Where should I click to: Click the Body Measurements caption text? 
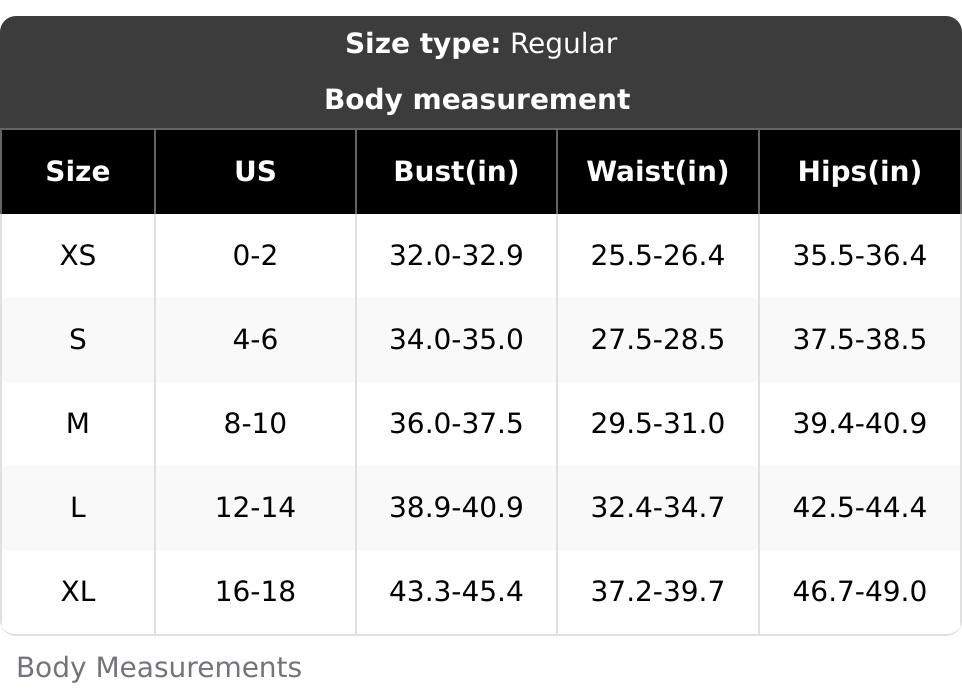[x=159, y=667]
